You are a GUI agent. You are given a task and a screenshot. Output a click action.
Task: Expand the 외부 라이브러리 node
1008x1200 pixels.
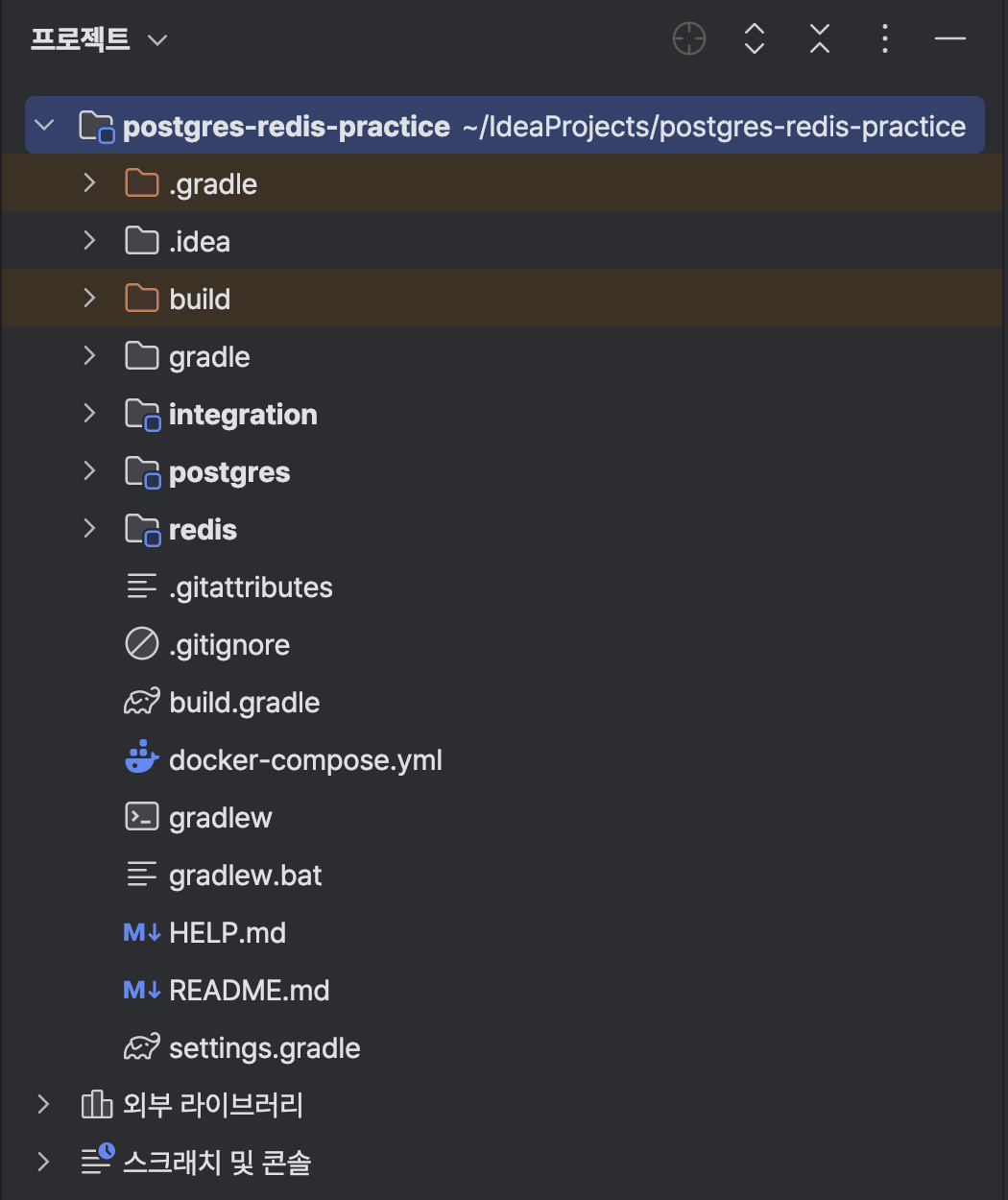43,1104
